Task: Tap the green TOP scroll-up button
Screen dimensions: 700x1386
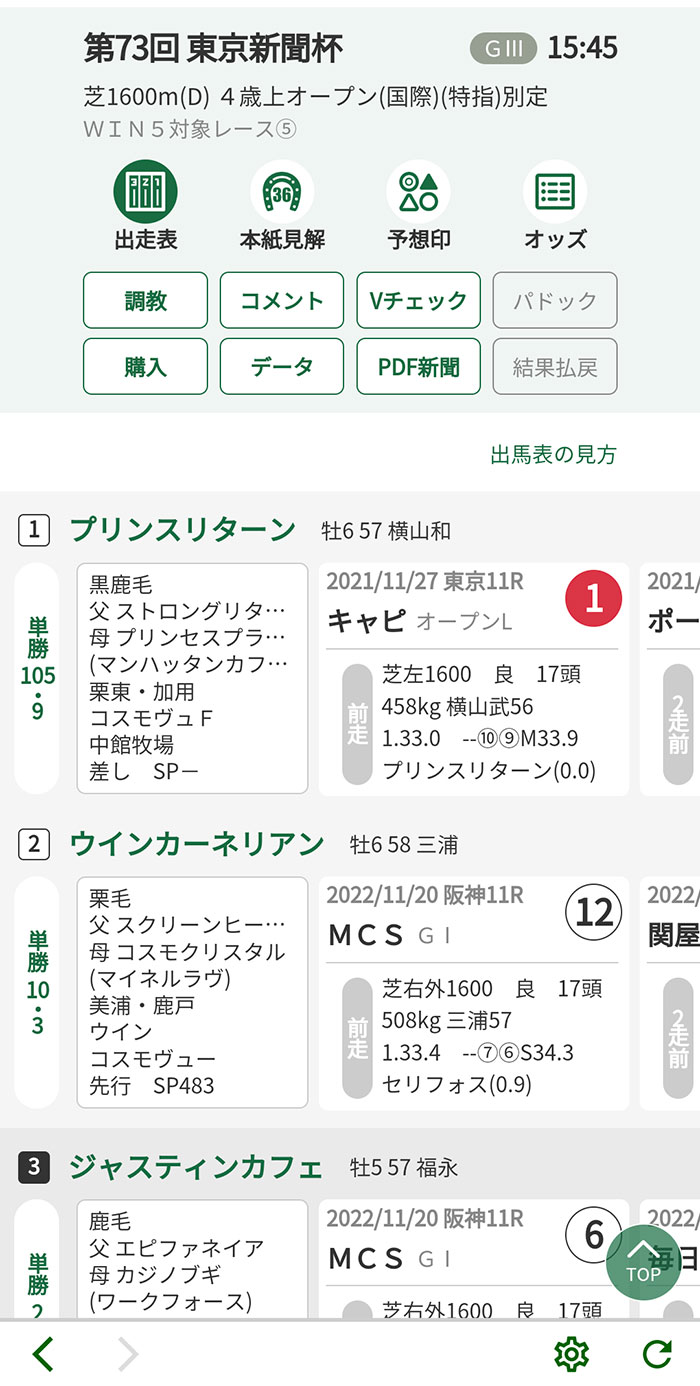Action: coord(643,1262)
